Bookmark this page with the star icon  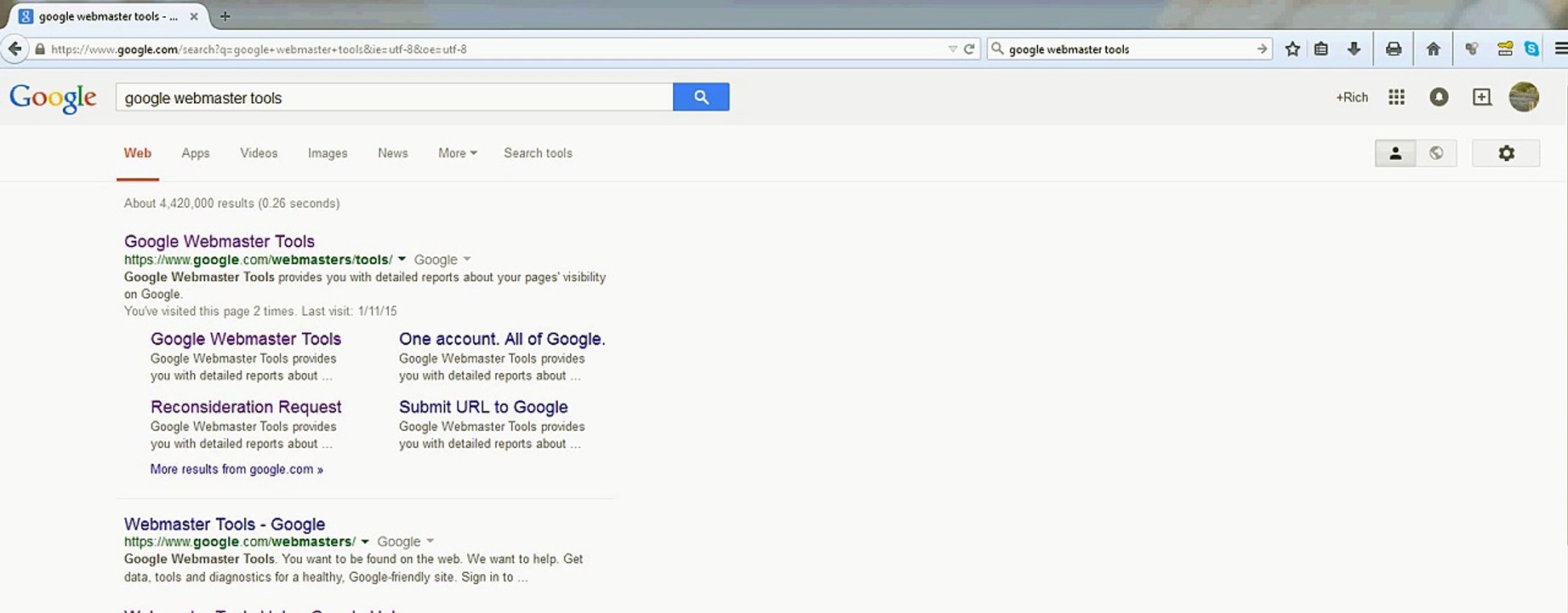(x=1292, y=49)
